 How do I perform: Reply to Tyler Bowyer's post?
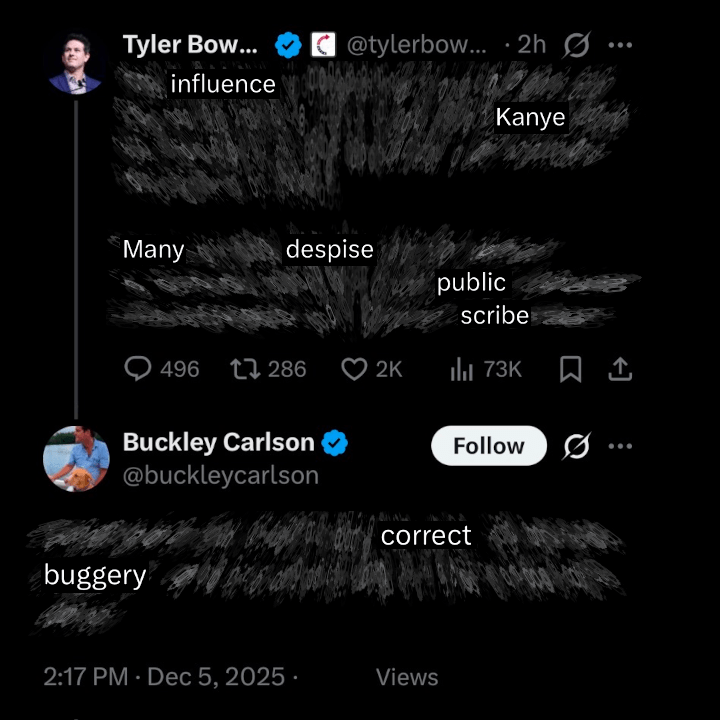pos(138,370)
